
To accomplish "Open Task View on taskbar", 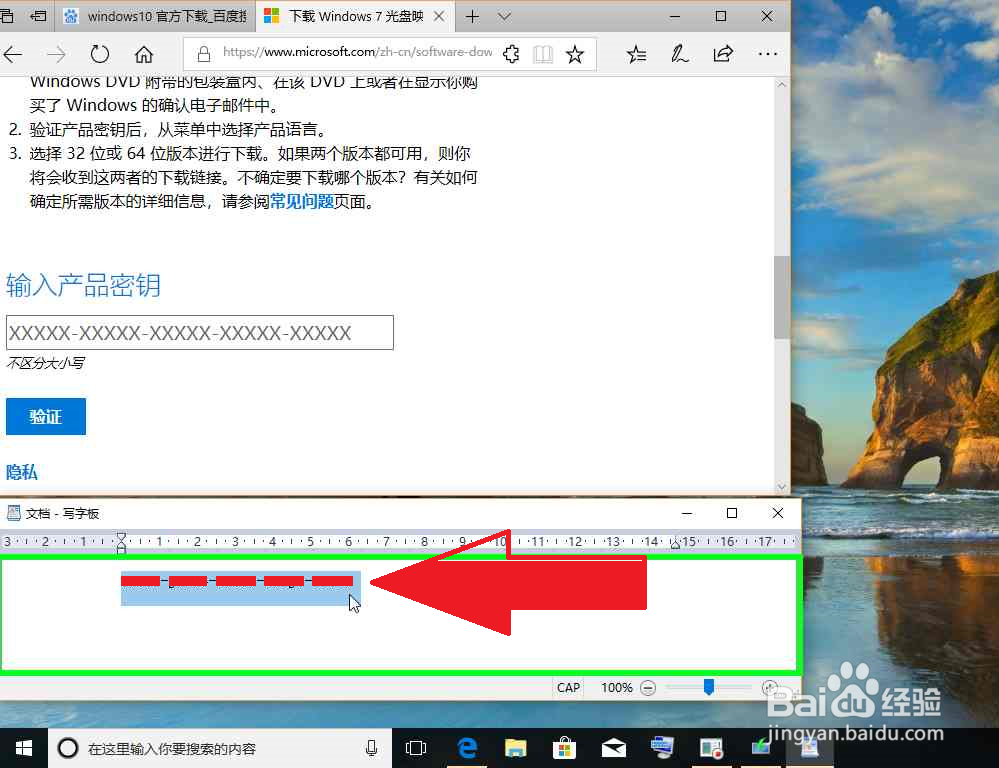I will (x=415, y=748).
